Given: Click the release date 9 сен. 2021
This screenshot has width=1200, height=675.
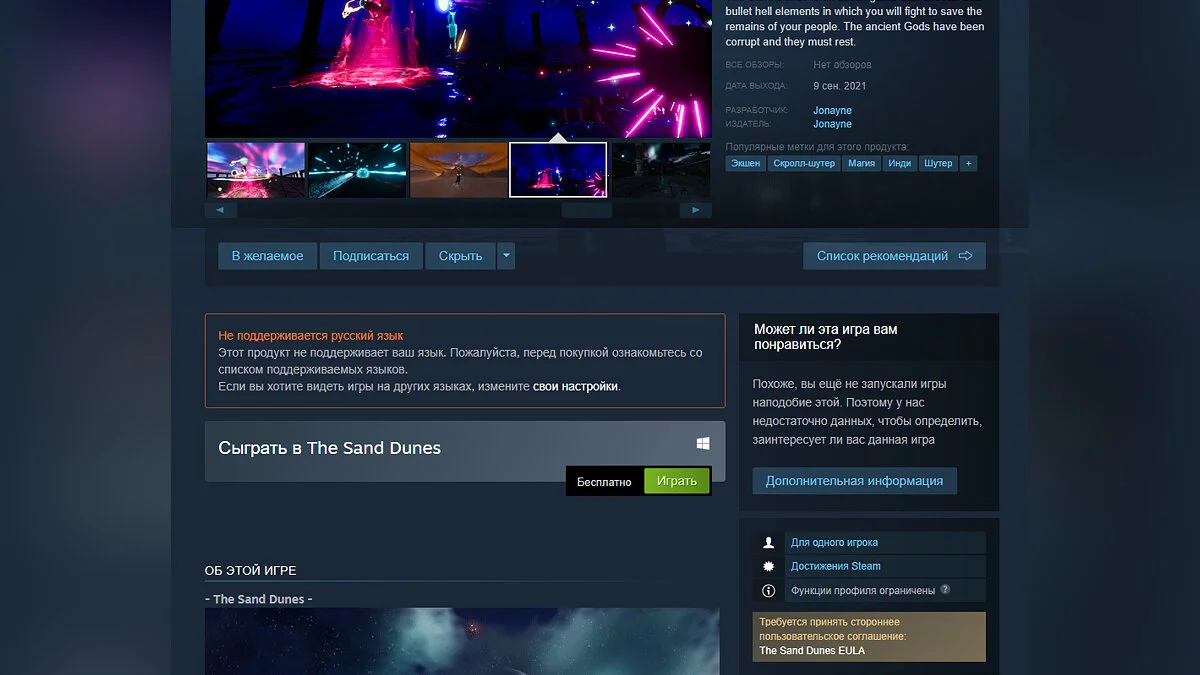Looking at the screenshot, I should pos(840,86).
